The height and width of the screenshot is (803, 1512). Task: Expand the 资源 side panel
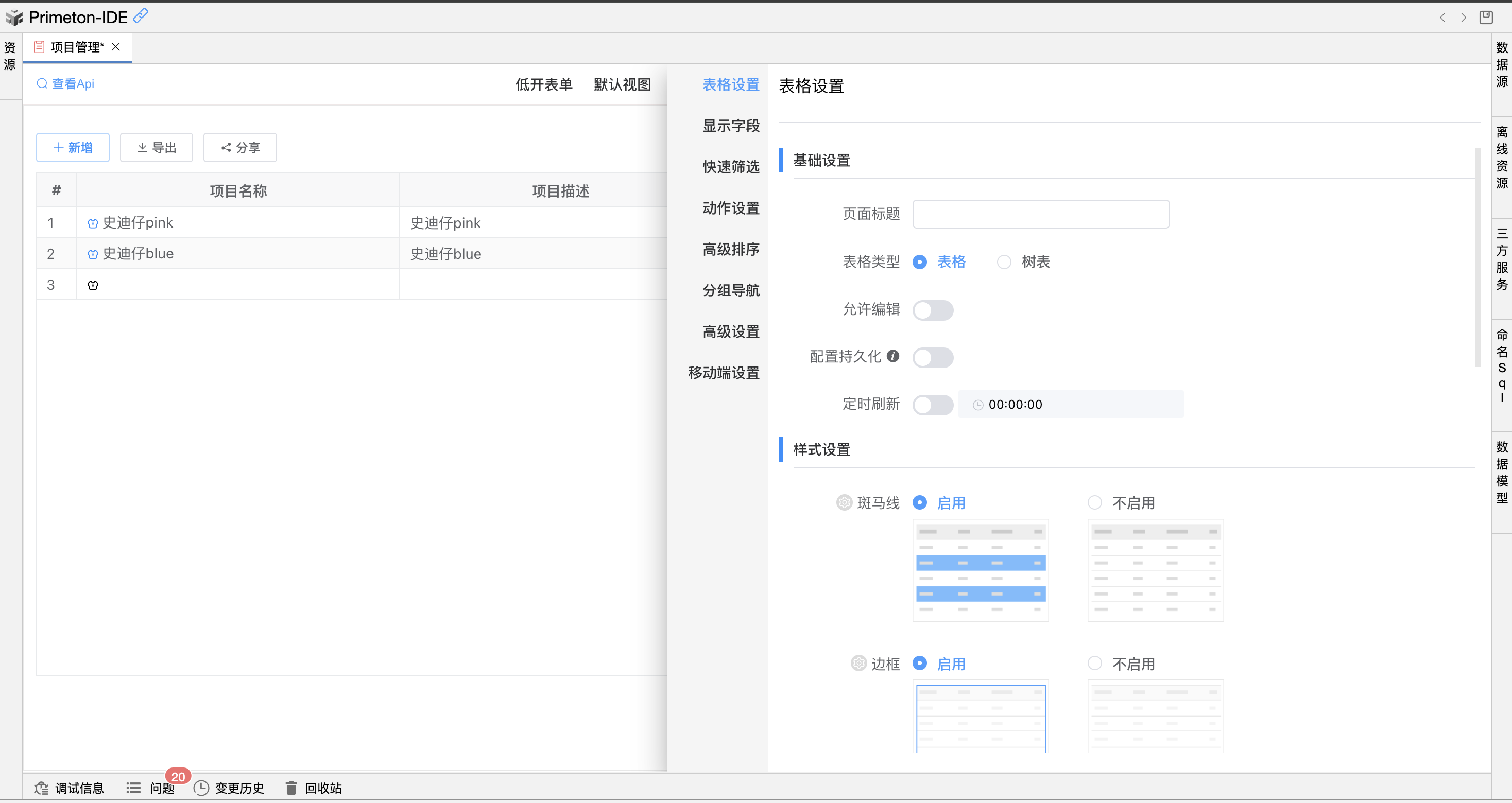10,56
